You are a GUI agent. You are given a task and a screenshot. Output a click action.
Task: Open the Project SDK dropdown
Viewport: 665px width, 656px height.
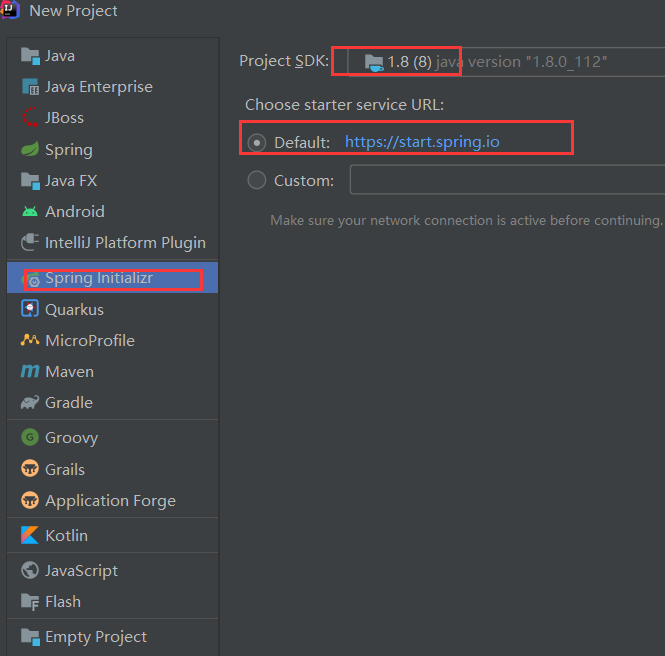[x=500, y=62]
